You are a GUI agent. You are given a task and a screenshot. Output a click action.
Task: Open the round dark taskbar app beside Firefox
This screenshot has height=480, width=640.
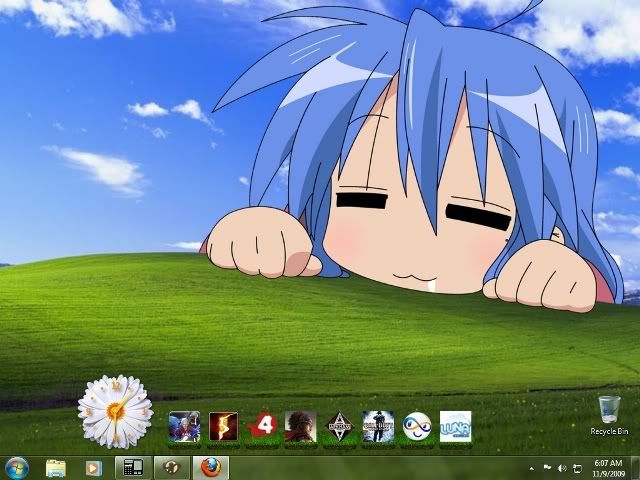coord(171,467)
